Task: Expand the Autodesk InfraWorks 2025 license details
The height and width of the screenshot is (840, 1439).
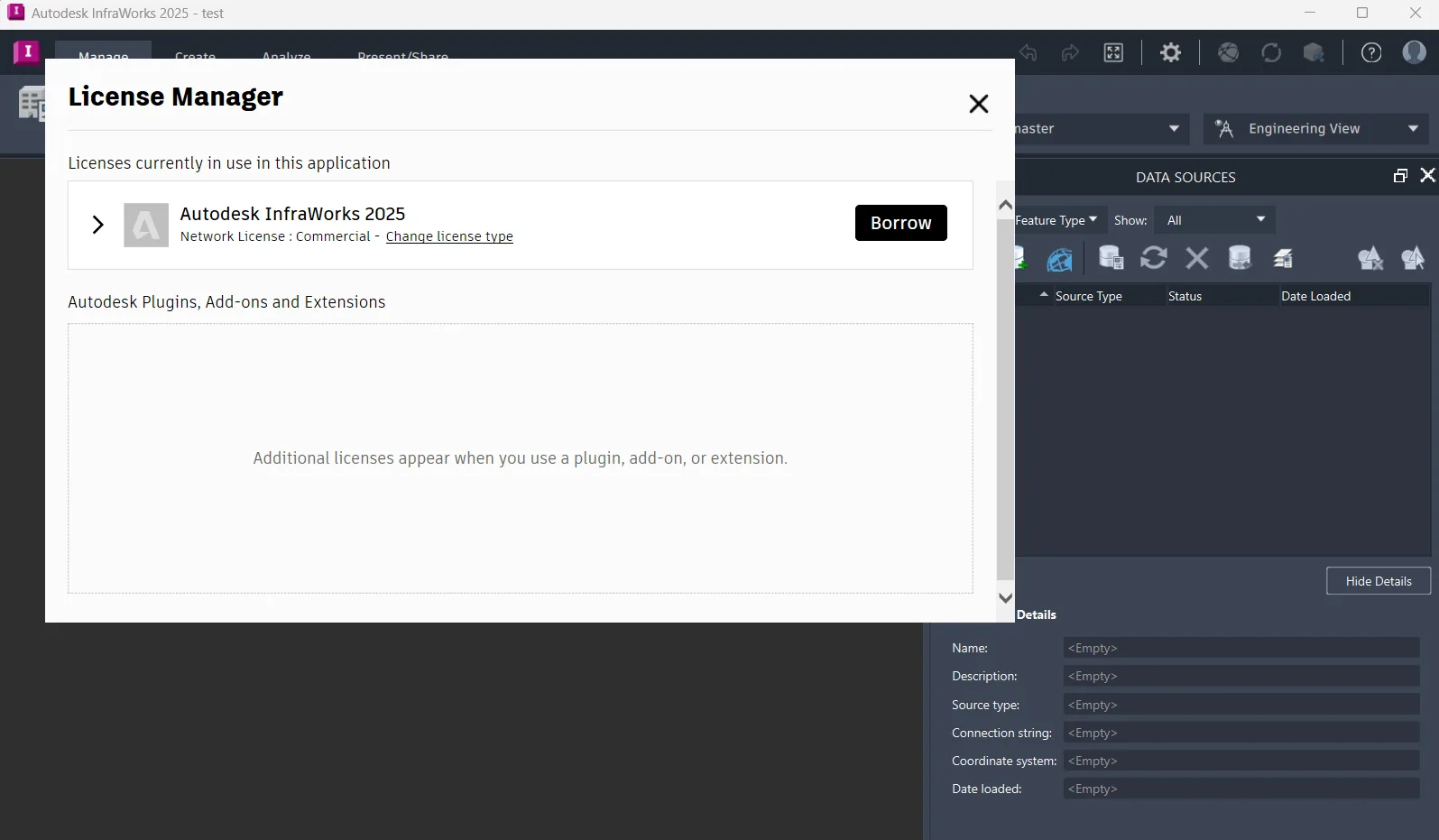Action: click(x=98, y=225)
